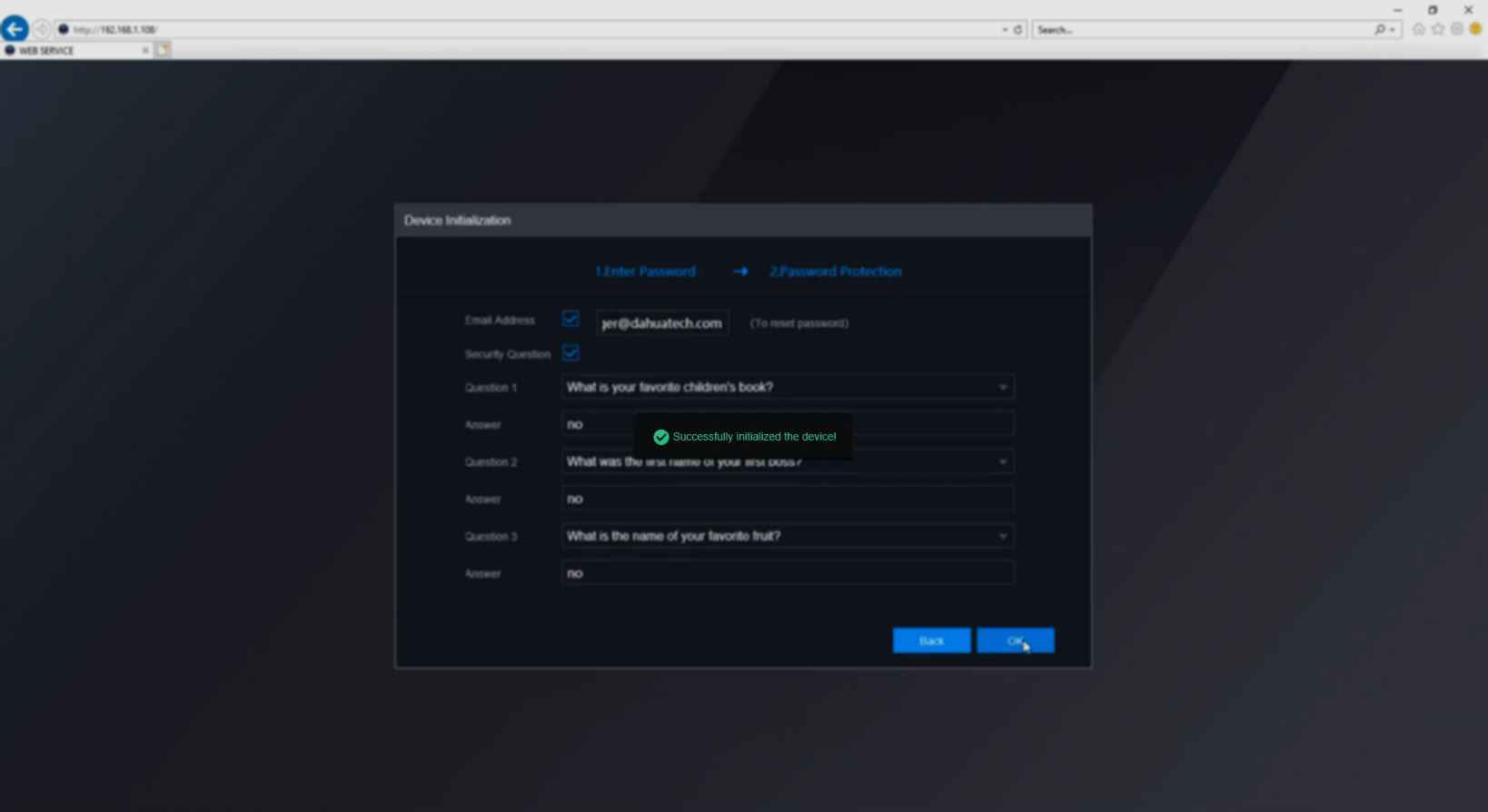Toggle the Security Question checkbox
1488x812 pixels.
coord(570,352)
